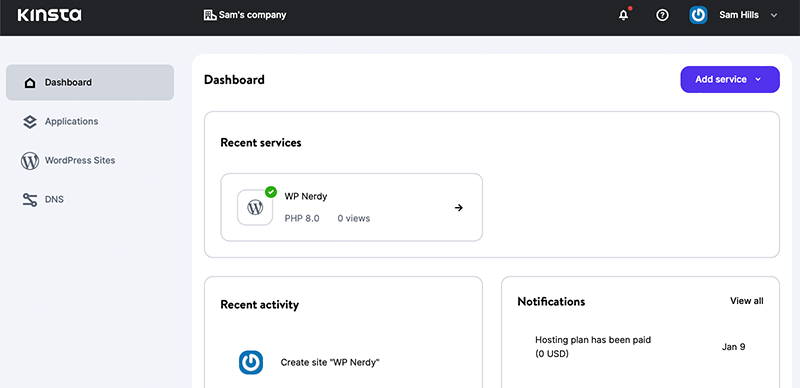Screen dimensions: 800x388
Task: Open the notifications bell icon
Action: click(x=623, y=15)
